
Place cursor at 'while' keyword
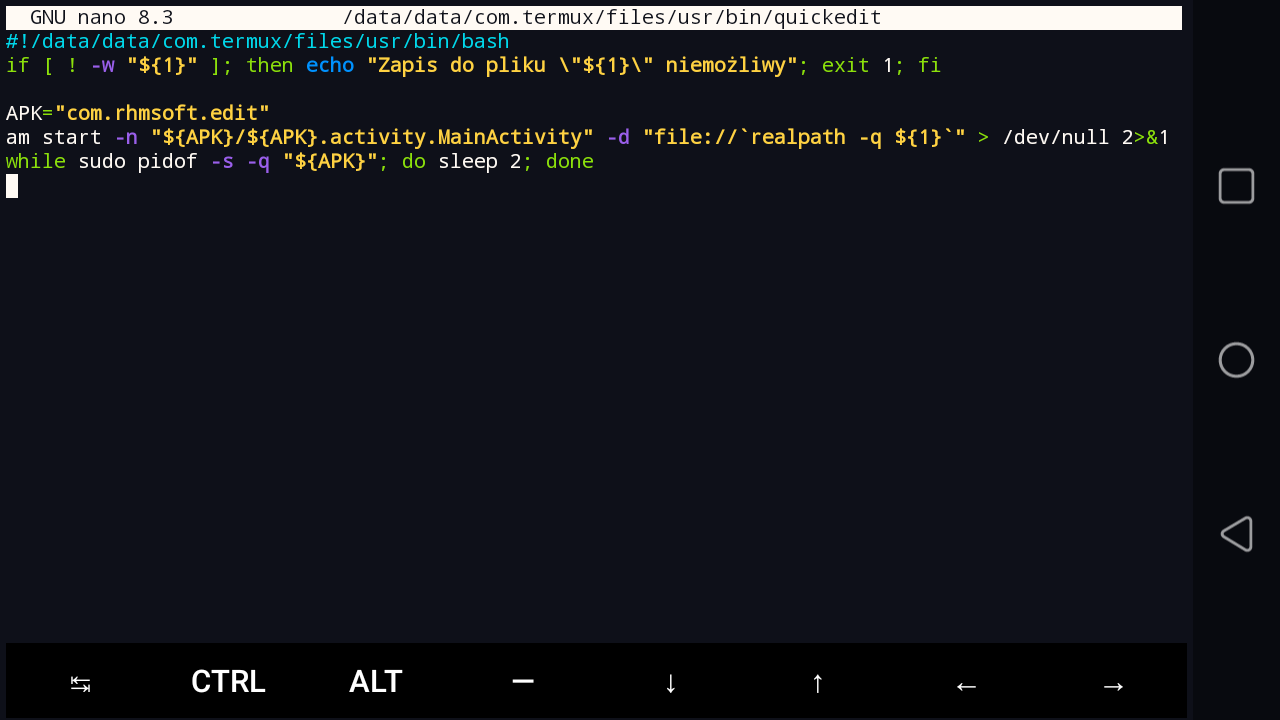point(35,161)
